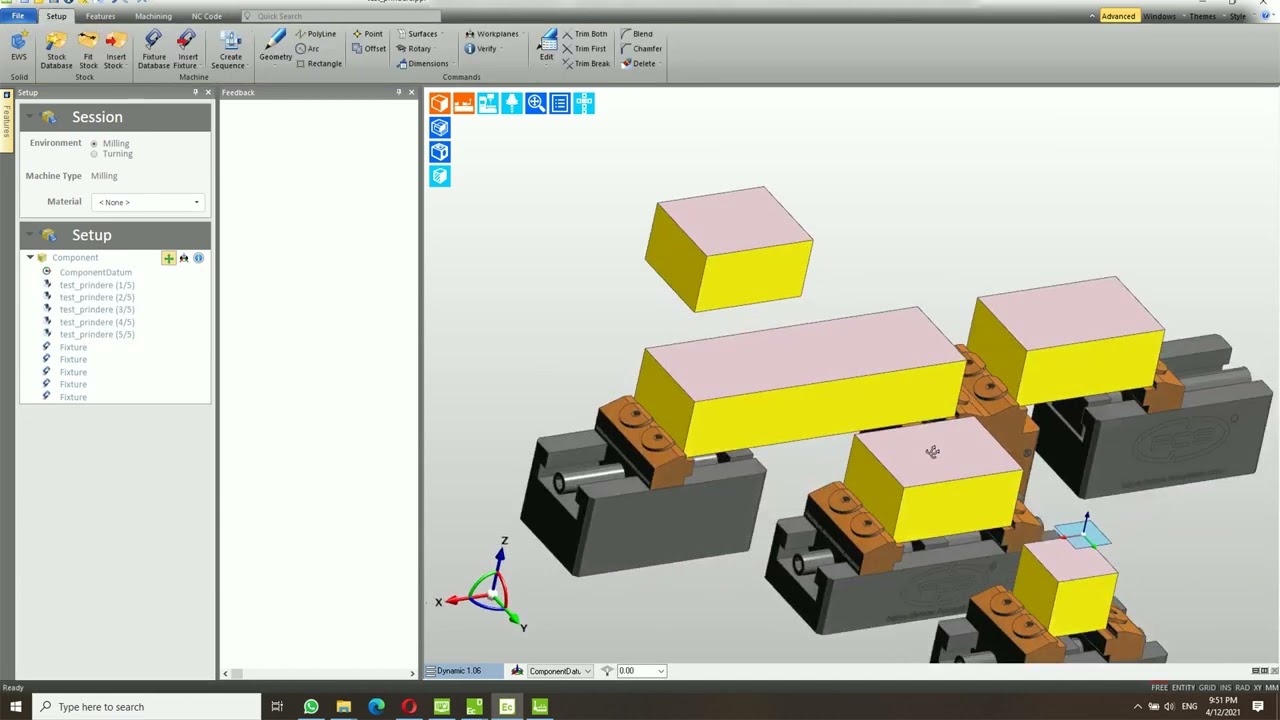The height and width of the screenshot is (720, 1280).
Task: Select test_prindere (3/5) in the tree
Action: (x=96, y=310)
